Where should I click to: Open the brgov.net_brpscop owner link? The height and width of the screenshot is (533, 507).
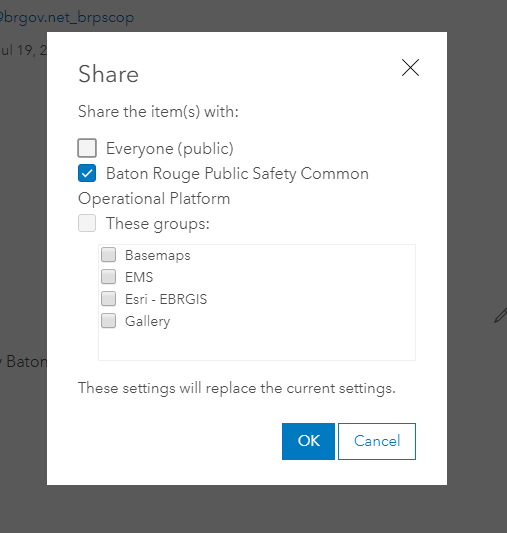pyautogui.click(x=67, y=17)
